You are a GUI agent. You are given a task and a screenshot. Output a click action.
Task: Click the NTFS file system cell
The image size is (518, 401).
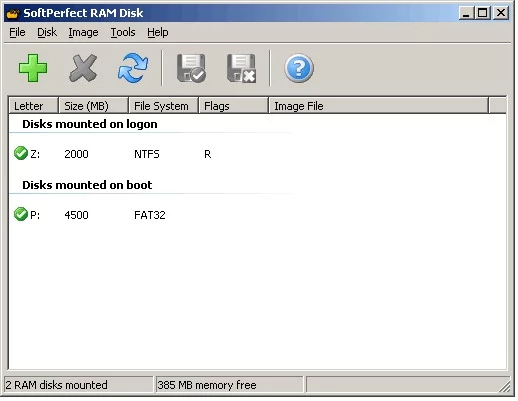[x=147, y=154]
